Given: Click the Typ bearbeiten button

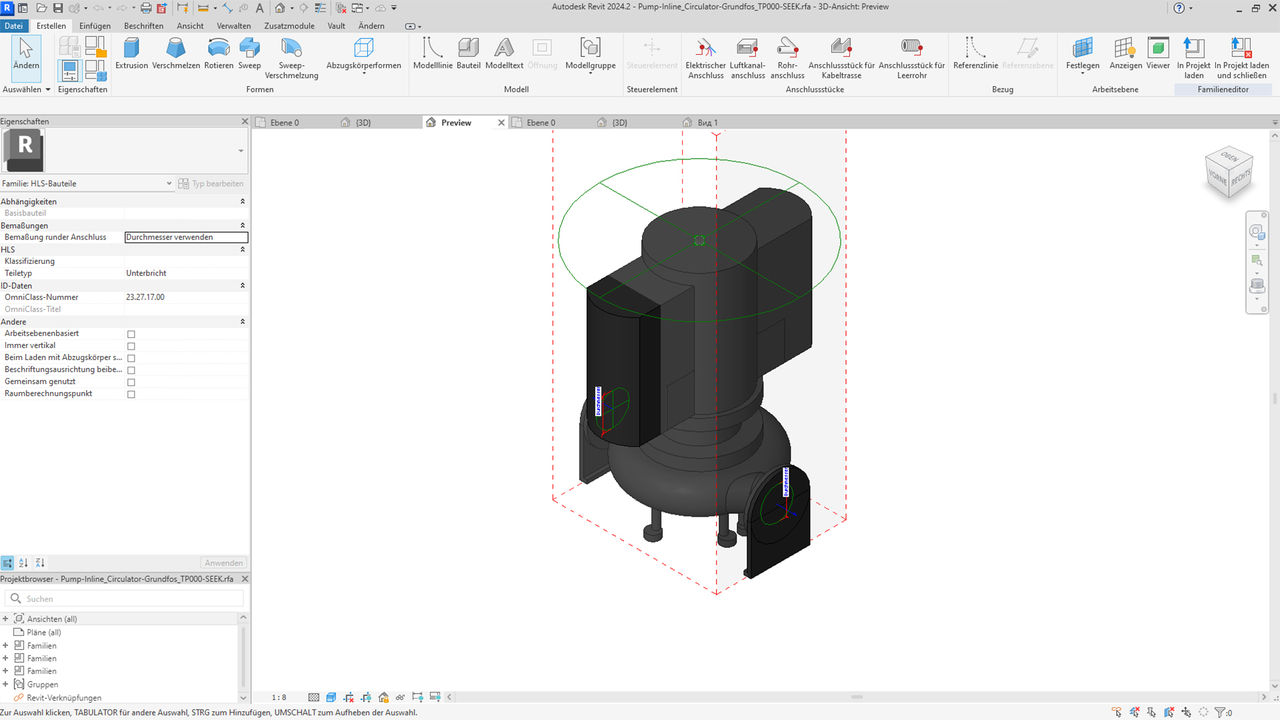Looking at the screenshot, I should tap(211, 183).
